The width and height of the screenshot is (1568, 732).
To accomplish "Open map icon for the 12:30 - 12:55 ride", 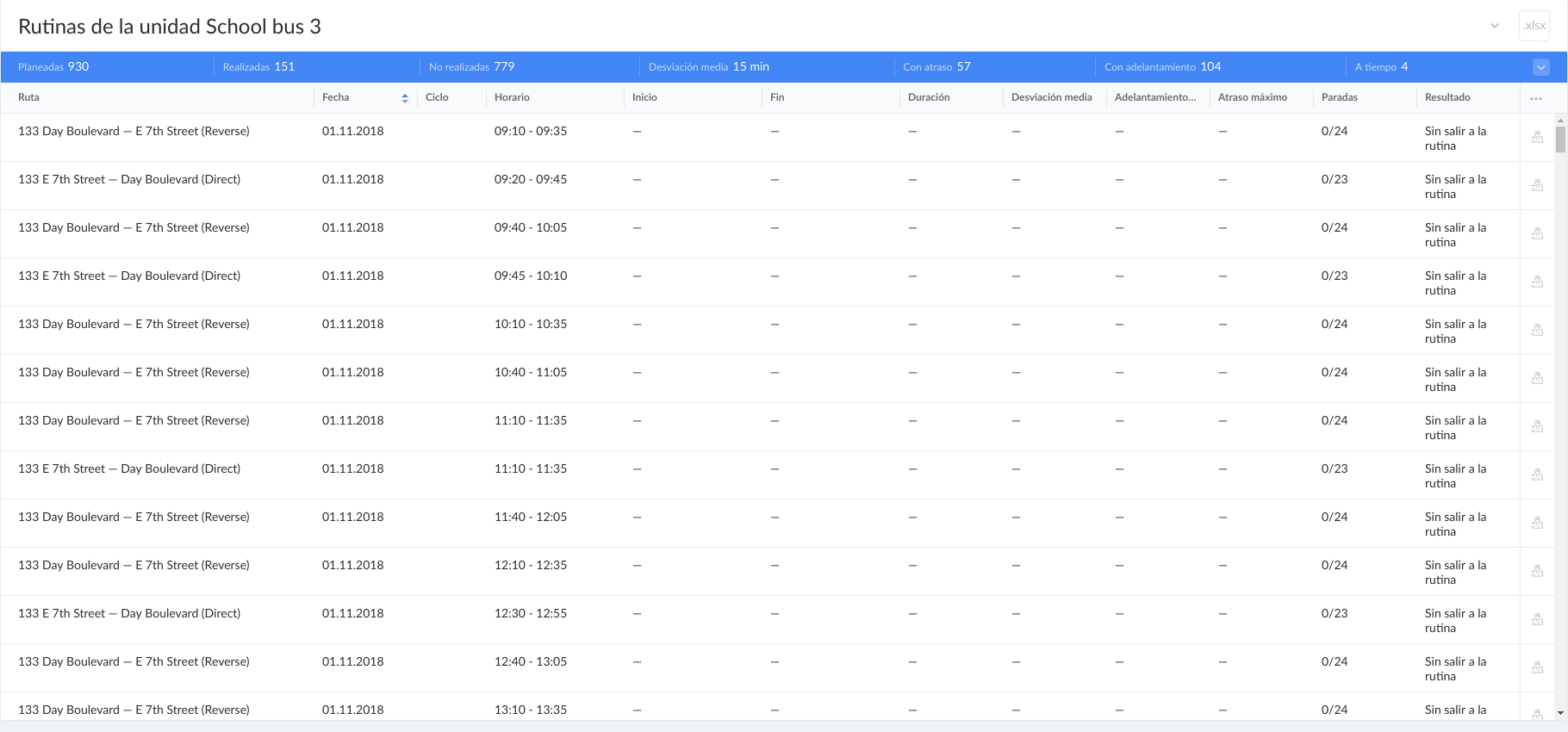I will [x=1537, y=620].
